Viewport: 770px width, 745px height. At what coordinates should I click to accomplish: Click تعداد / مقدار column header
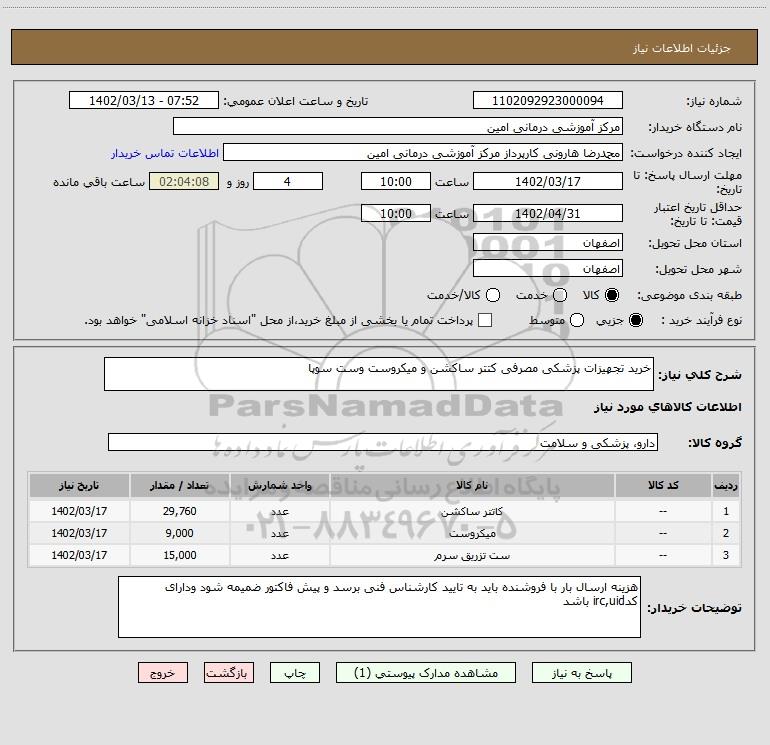coord(179,486)
